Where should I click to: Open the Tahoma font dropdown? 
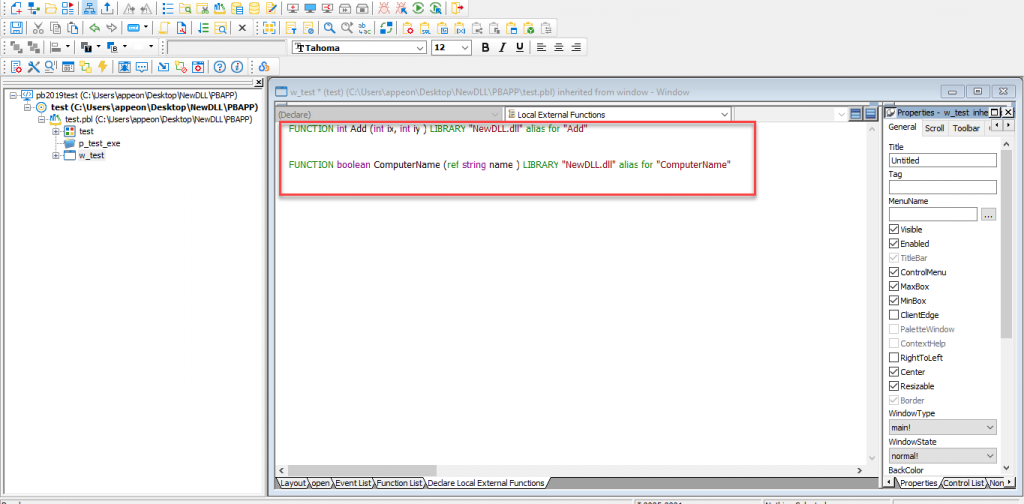(420, 47)
